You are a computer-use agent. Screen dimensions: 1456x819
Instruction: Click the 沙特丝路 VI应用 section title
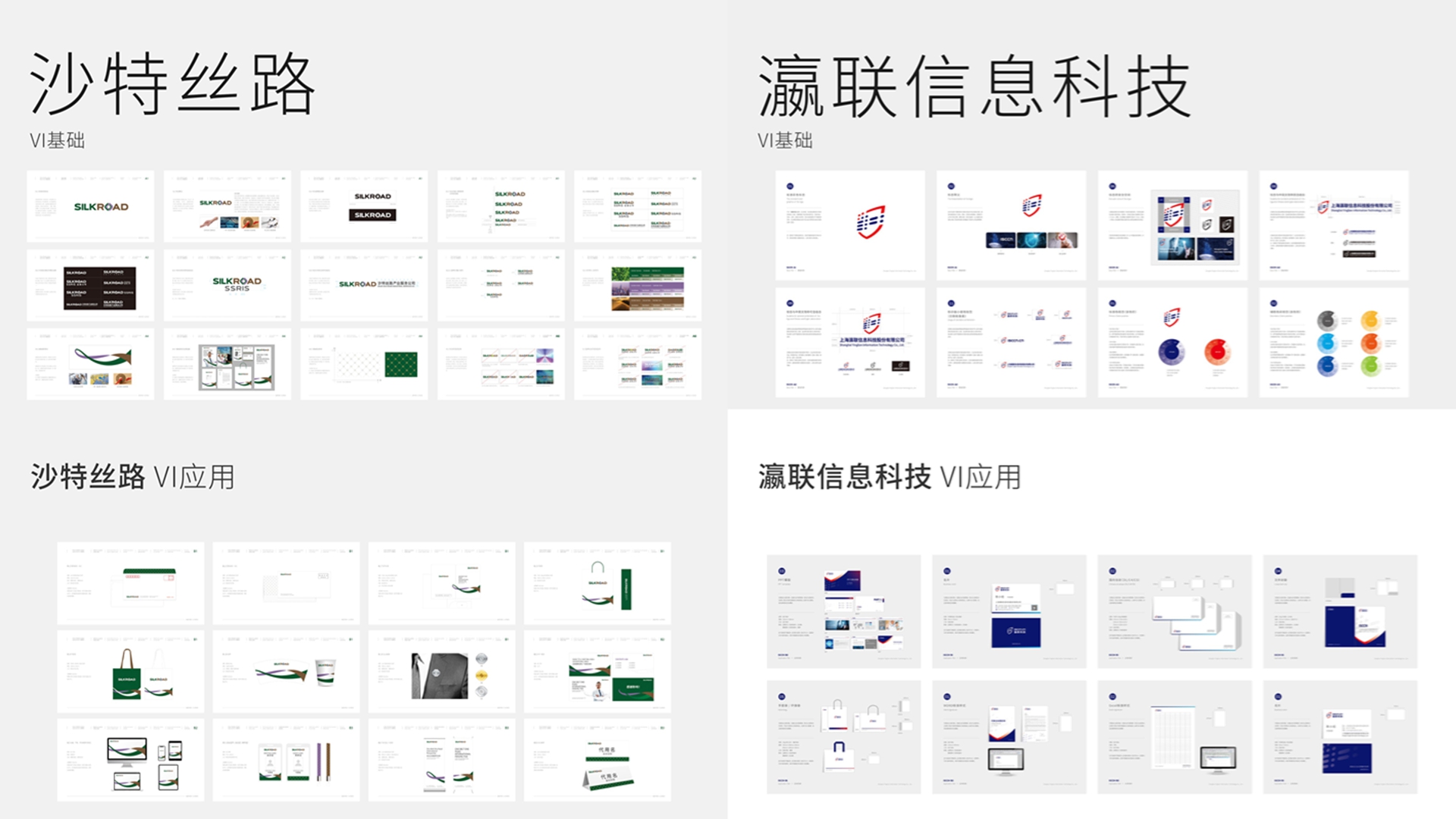133,477
